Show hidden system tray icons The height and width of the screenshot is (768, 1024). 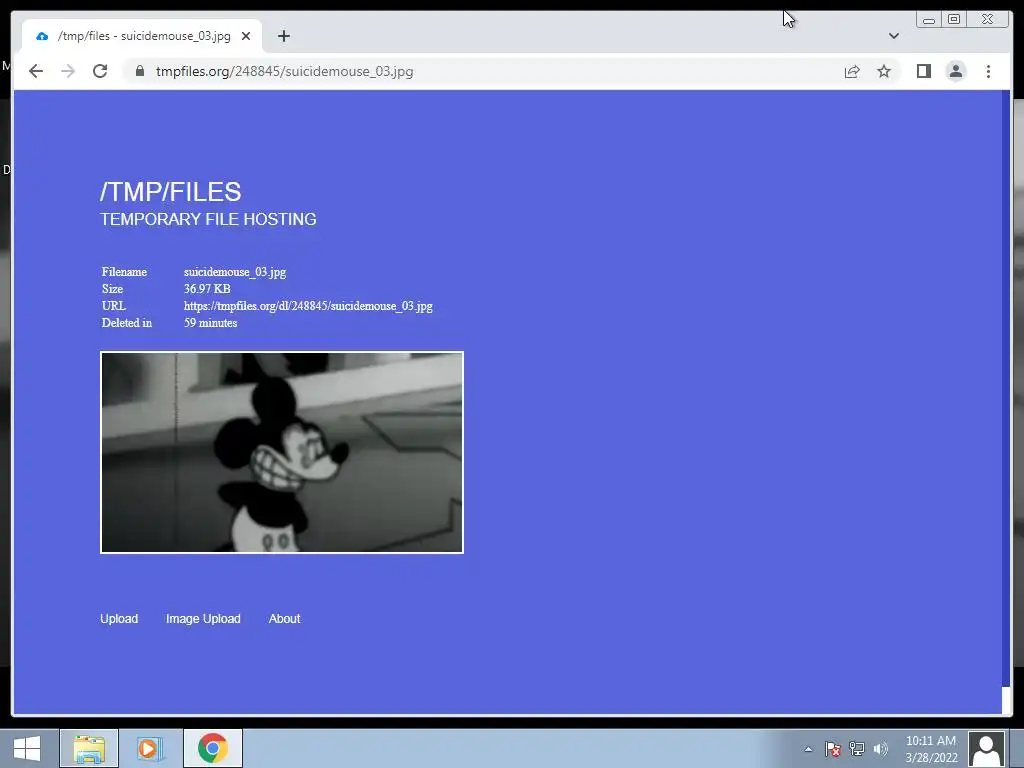point(808,749)
